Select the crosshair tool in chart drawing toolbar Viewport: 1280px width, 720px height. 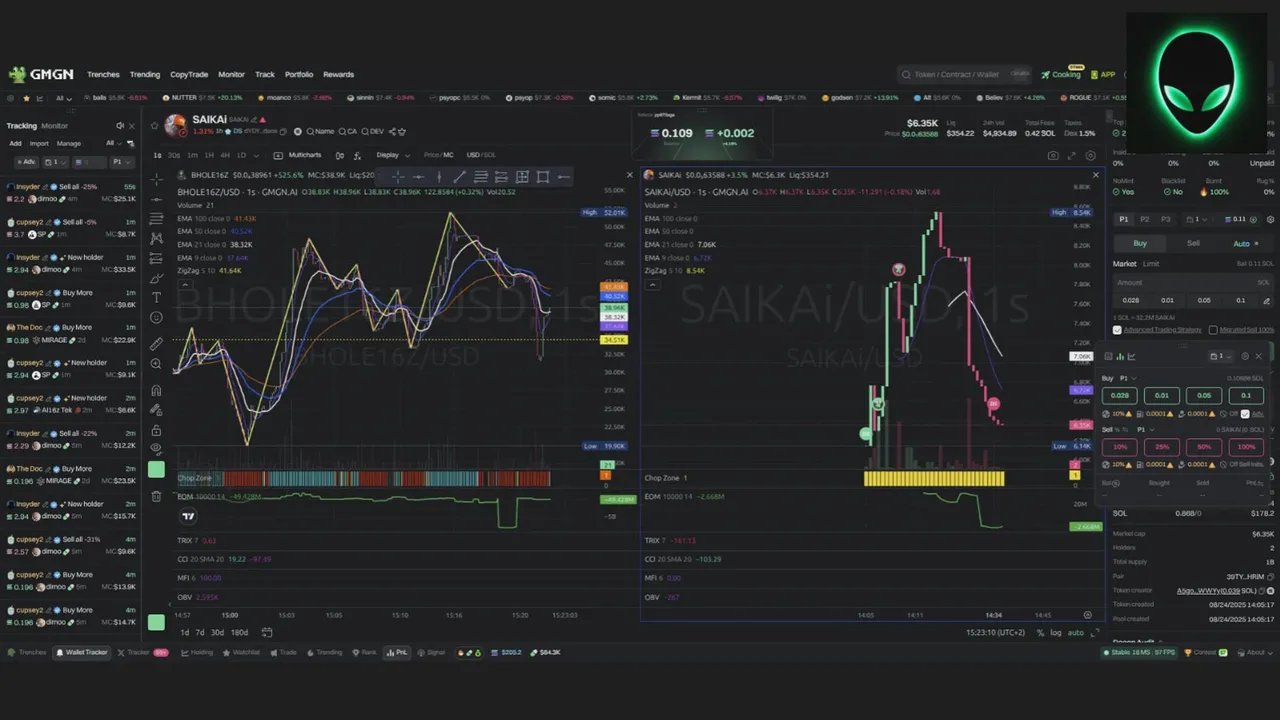click(x=156, y=178)
